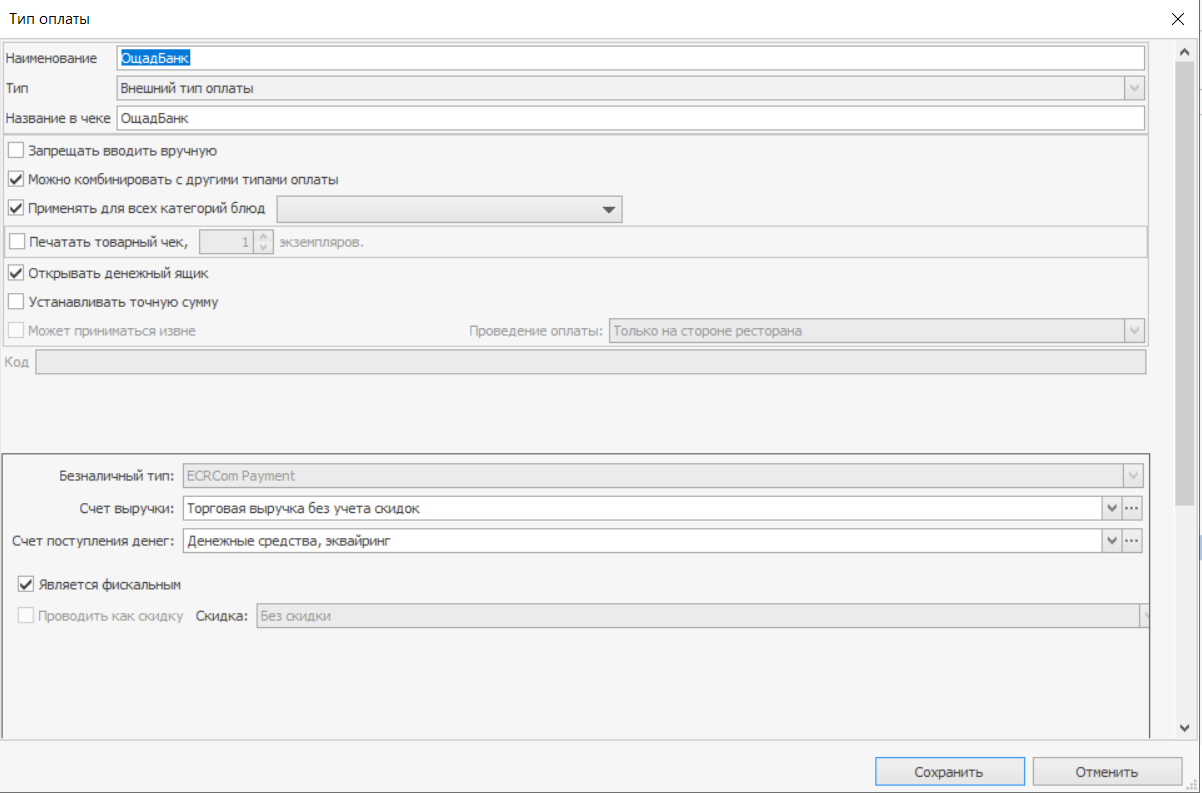Open the Тип dropdown
Image resolution: width=1202 pixels, height=793 pixels.
[1134, 88]
